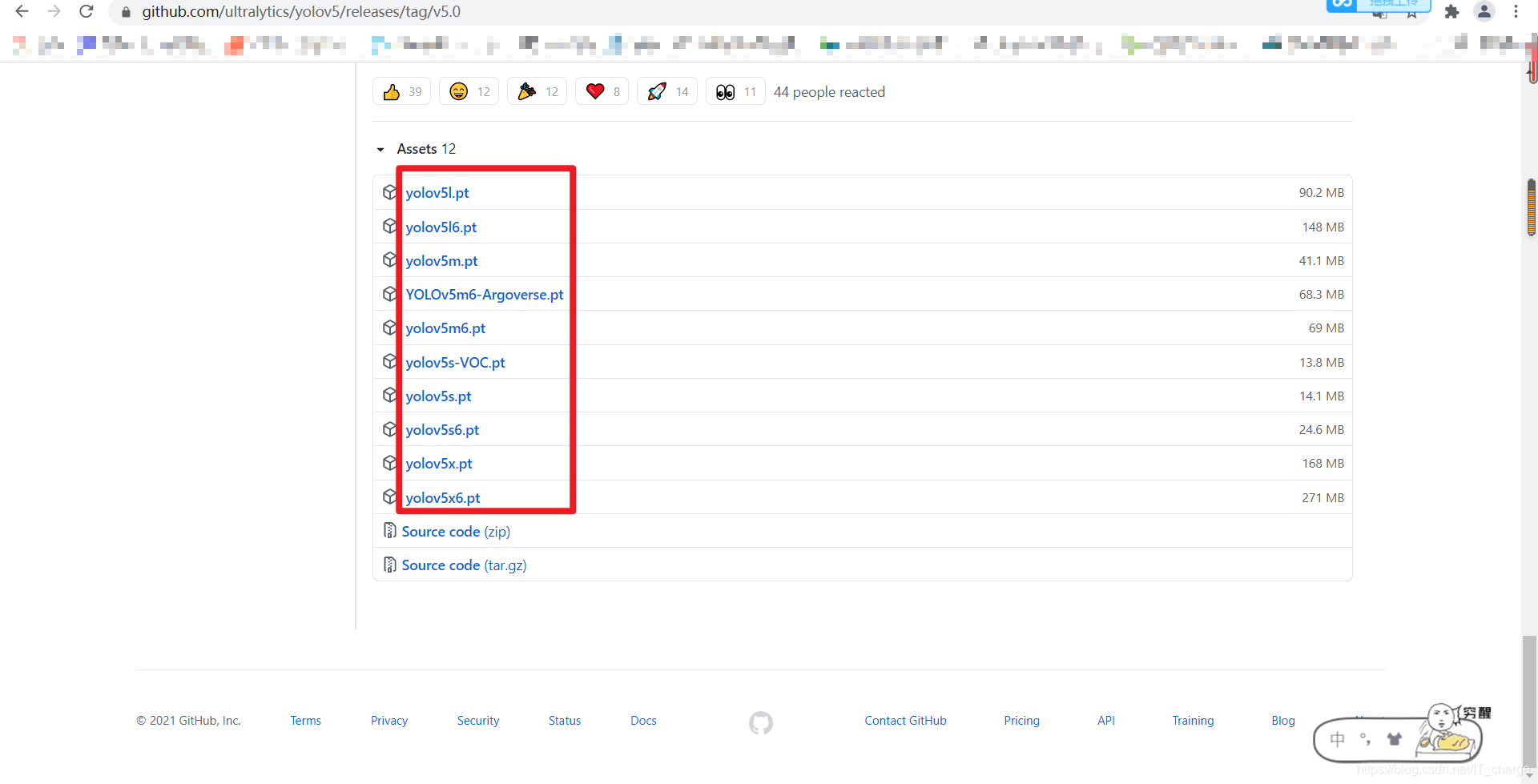
Task: Download yolov5x6.pt asset
Action: pyautogui.click(x=443, y=498)
